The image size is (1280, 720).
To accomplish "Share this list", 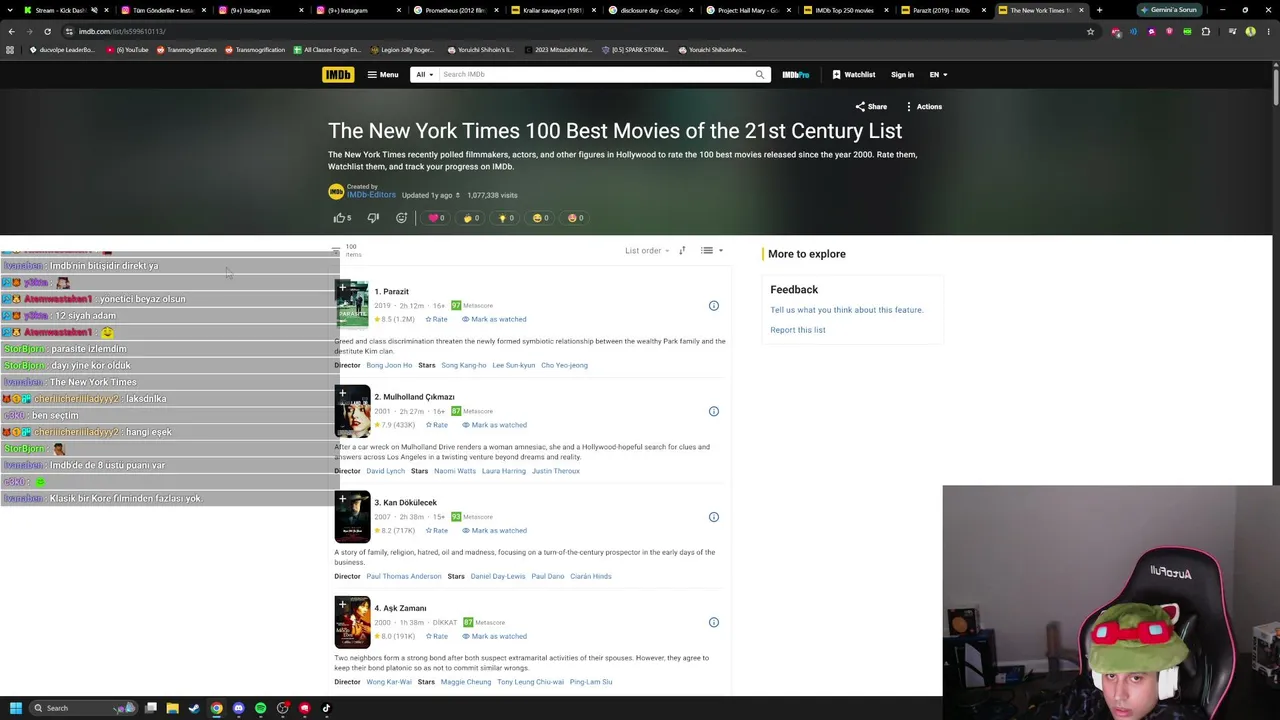I will 871,106.
